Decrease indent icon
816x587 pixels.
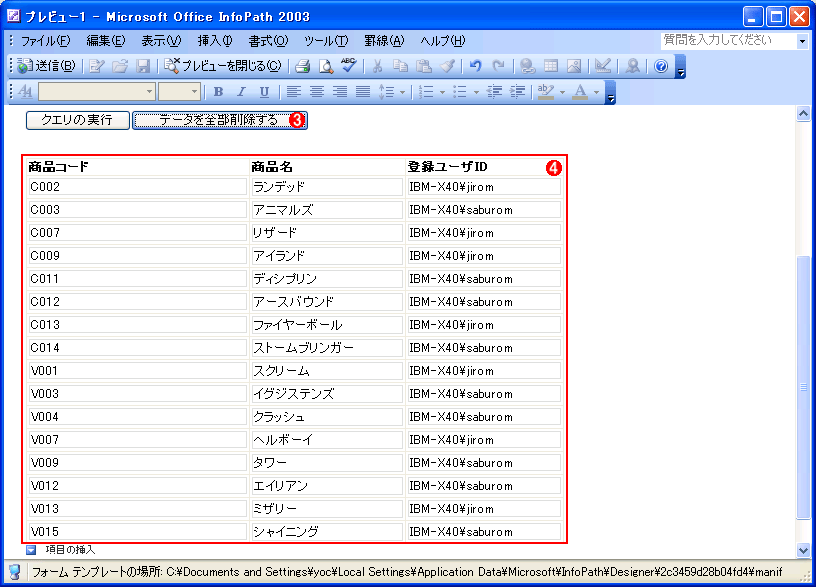[x=494, y=92]
